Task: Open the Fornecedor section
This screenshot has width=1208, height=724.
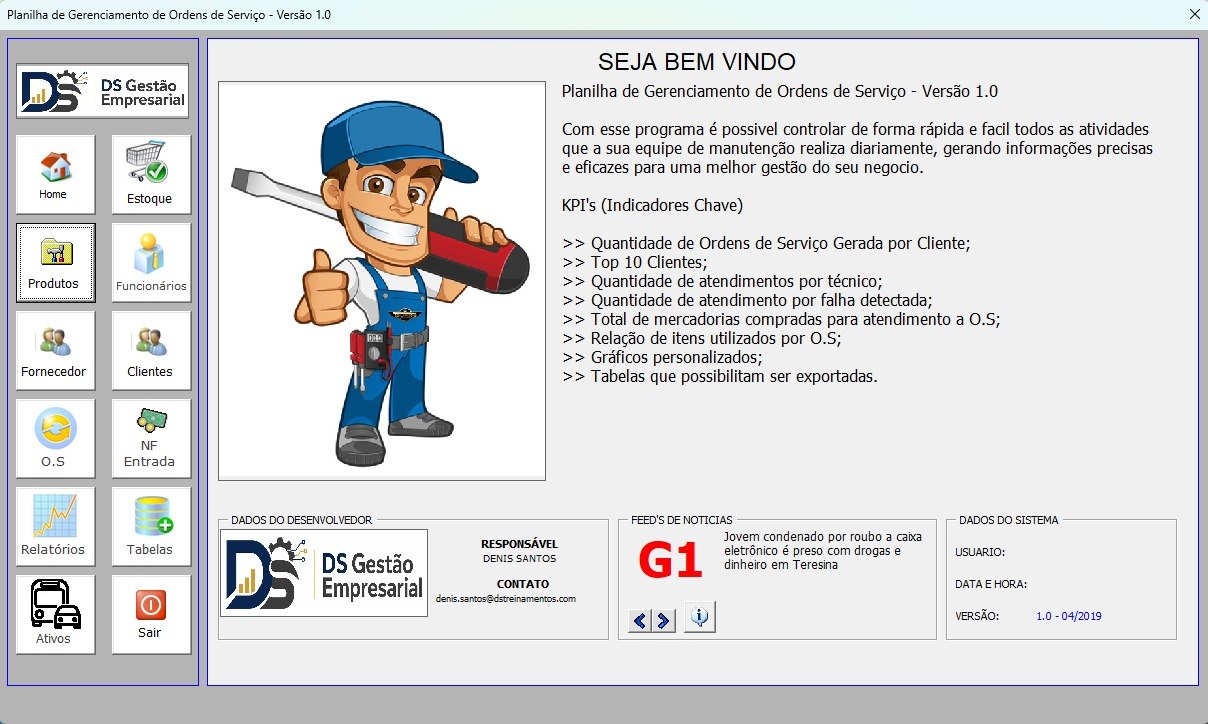Action: tap(56, 350)
